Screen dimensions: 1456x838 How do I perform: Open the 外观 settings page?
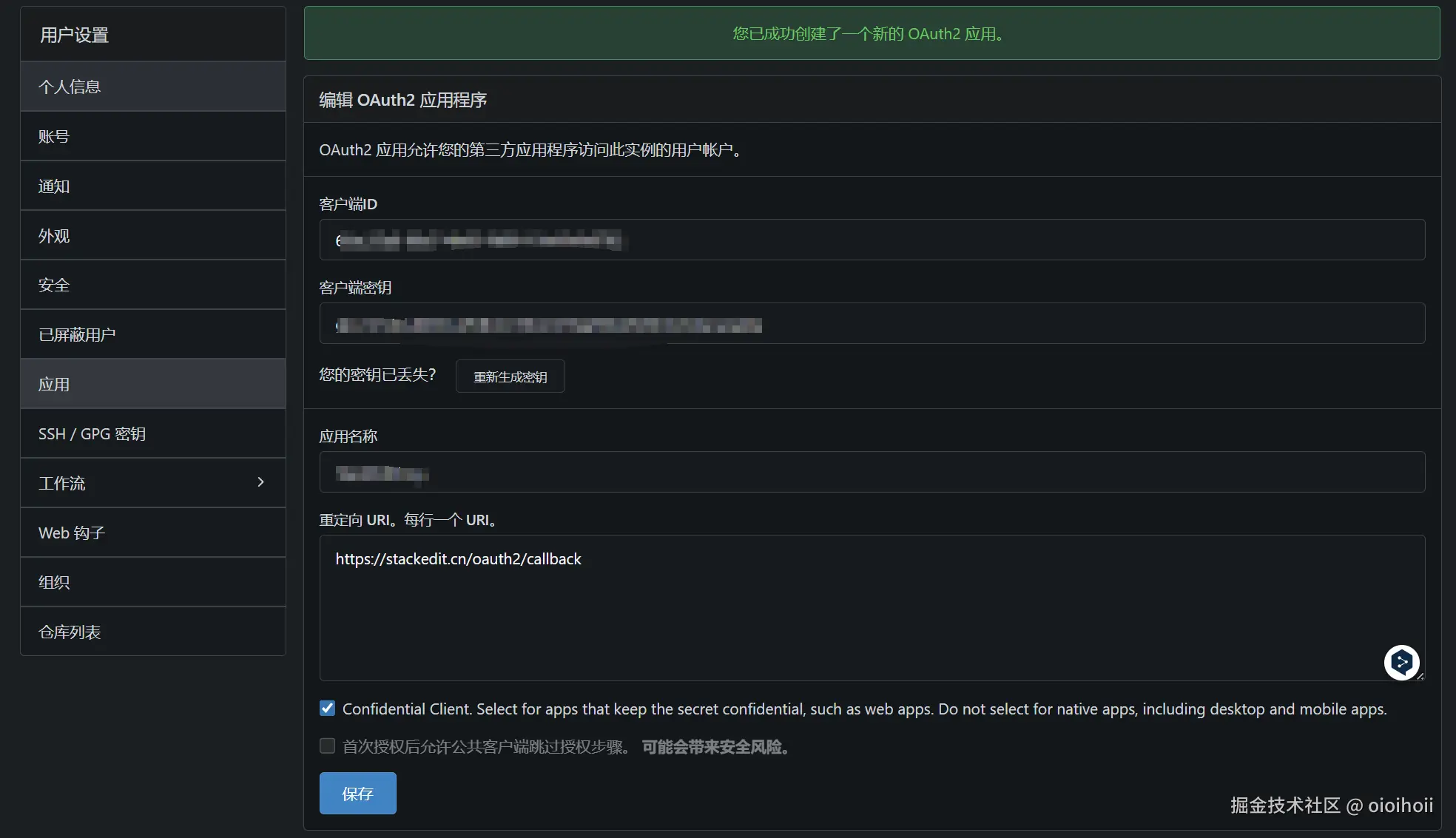tap(54, 235)
